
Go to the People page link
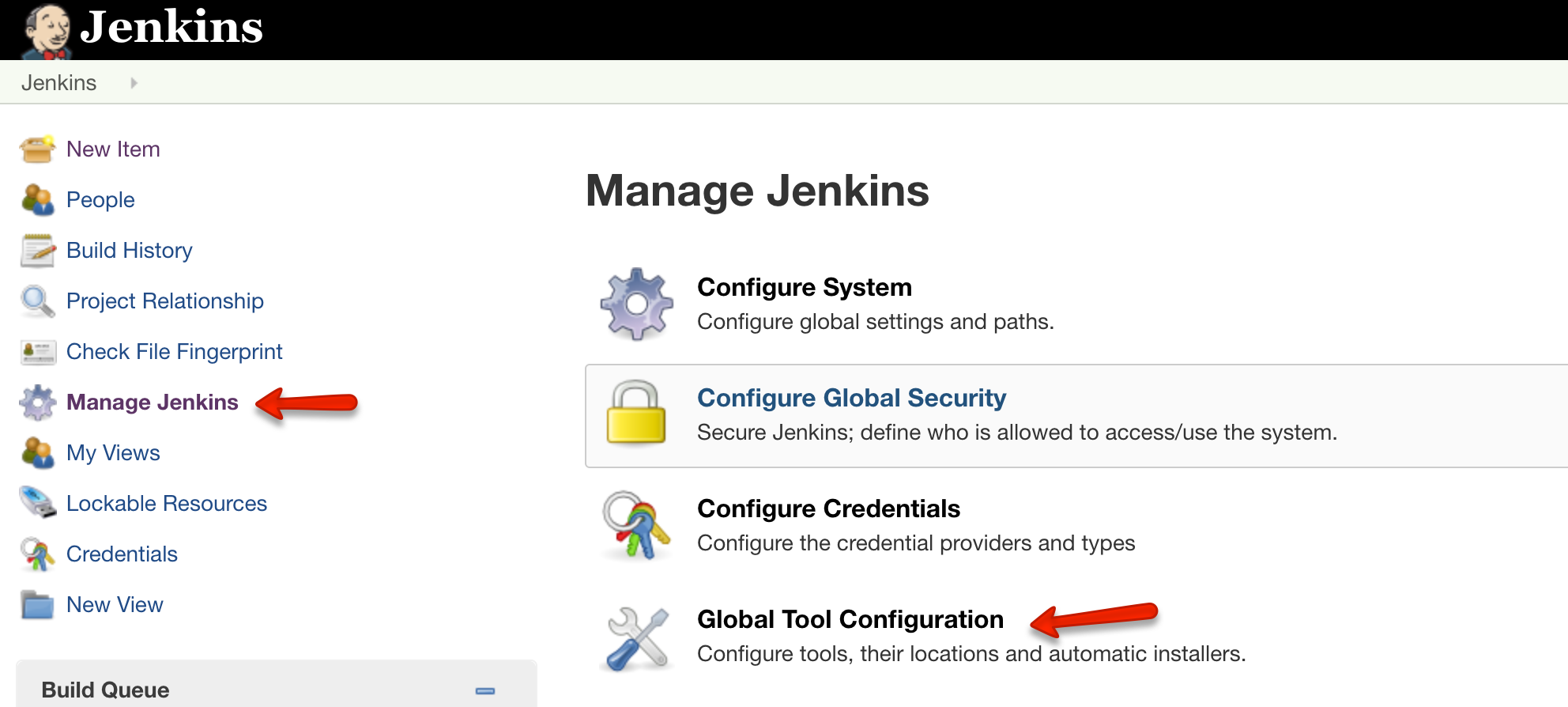tap(100, 200)
